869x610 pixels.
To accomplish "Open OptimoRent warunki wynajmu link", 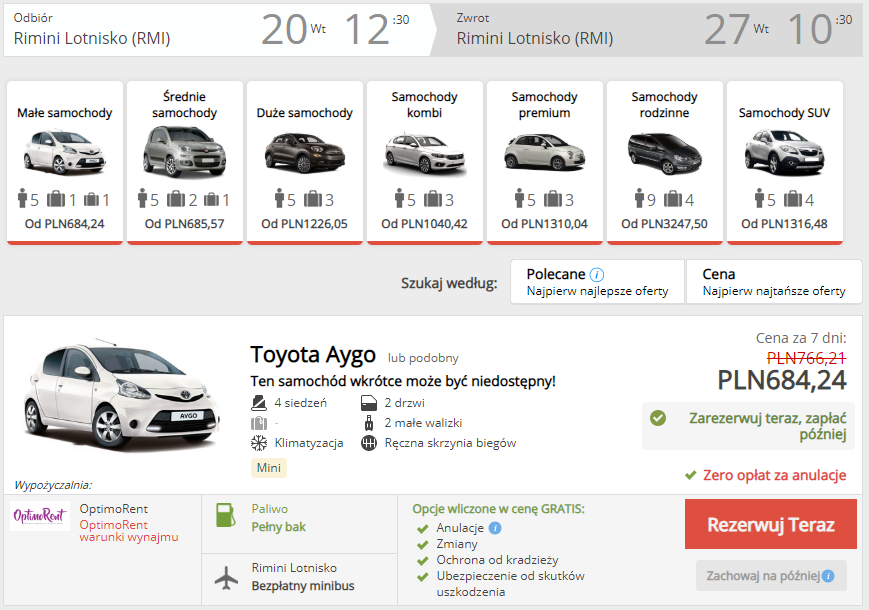I will coord(129,531).
